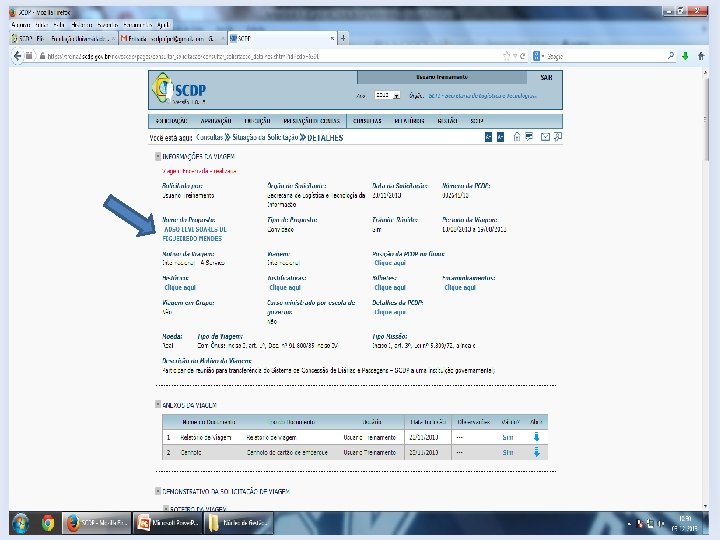Click the 'Clique aqui' link under Encaminhamentos
Screen dimensions: 720x540
(460, 287)
